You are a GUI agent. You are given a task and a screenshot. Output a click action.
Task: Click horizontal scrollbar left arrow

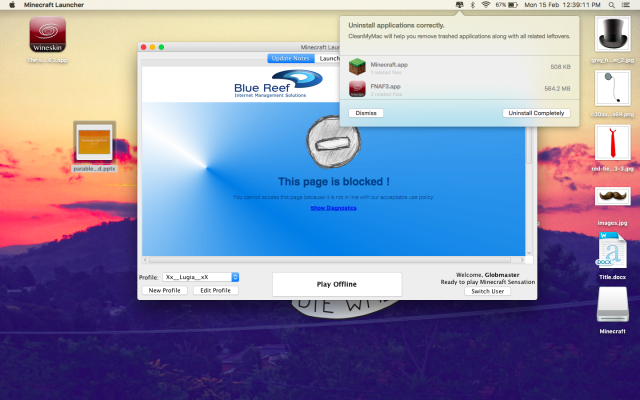tap(145, 260)
